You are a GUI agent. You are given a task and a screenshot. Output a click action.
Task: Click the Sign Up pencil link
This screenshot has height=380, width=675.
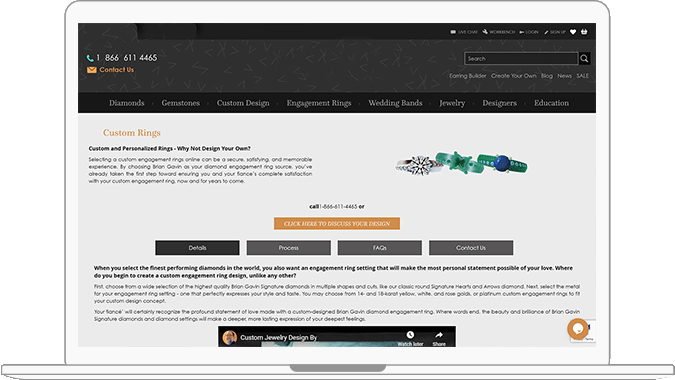point(555,32)
